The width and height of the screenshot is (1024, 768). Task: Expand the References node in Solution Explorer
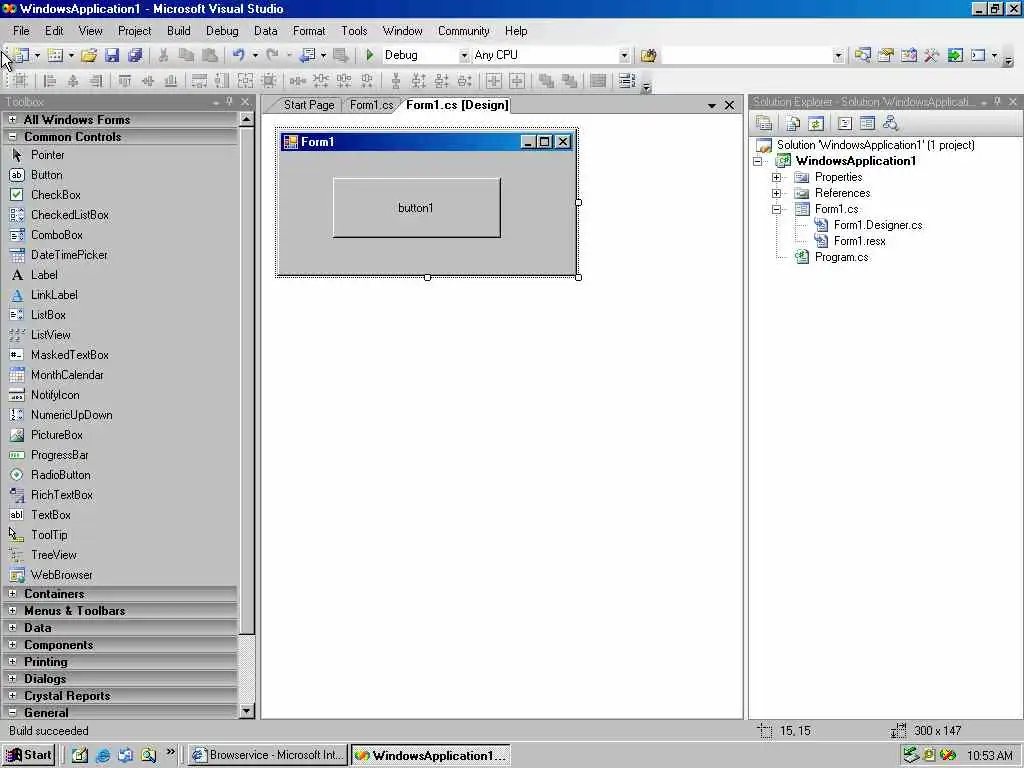(776, 193)
